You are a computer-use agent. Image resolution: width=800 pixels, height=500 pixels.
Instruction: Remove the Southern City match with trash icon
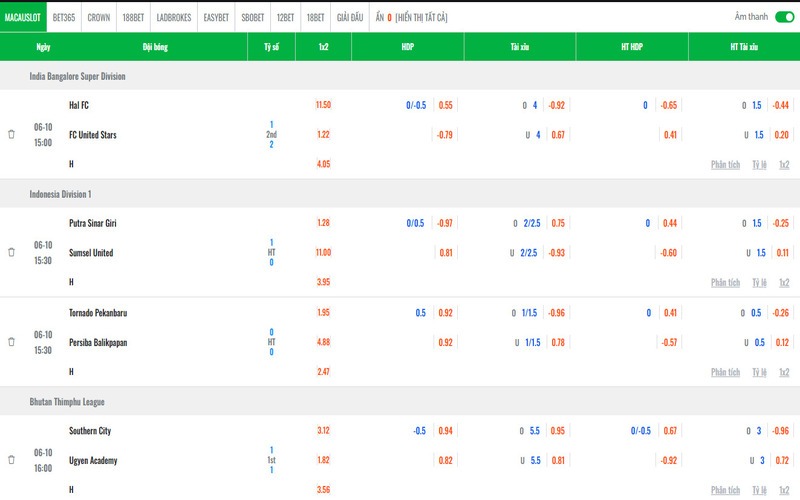point(11,460)
